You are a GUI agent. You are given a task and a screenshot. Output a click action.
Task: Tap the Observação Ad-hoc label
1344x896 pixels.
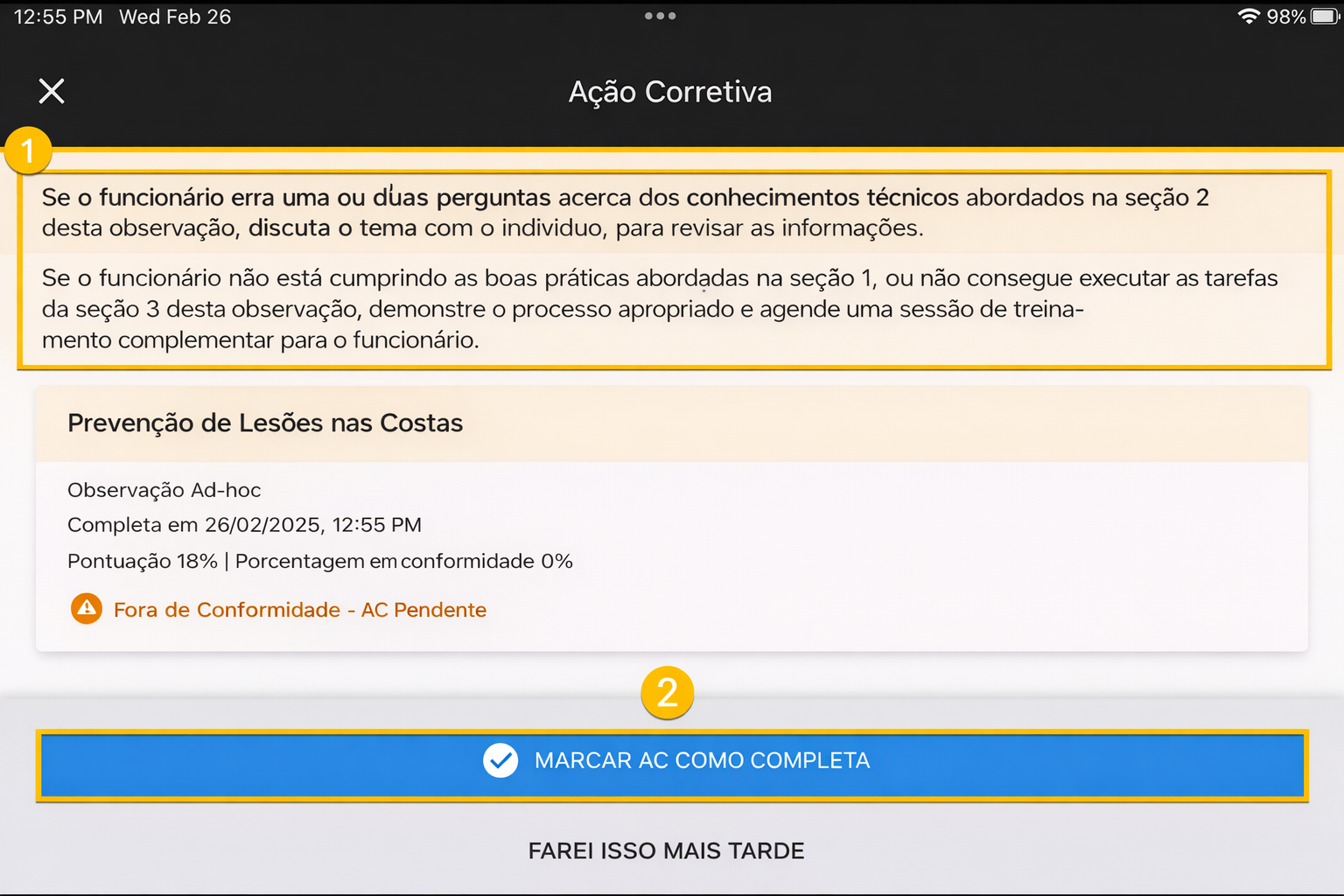[x=164, y=490]
